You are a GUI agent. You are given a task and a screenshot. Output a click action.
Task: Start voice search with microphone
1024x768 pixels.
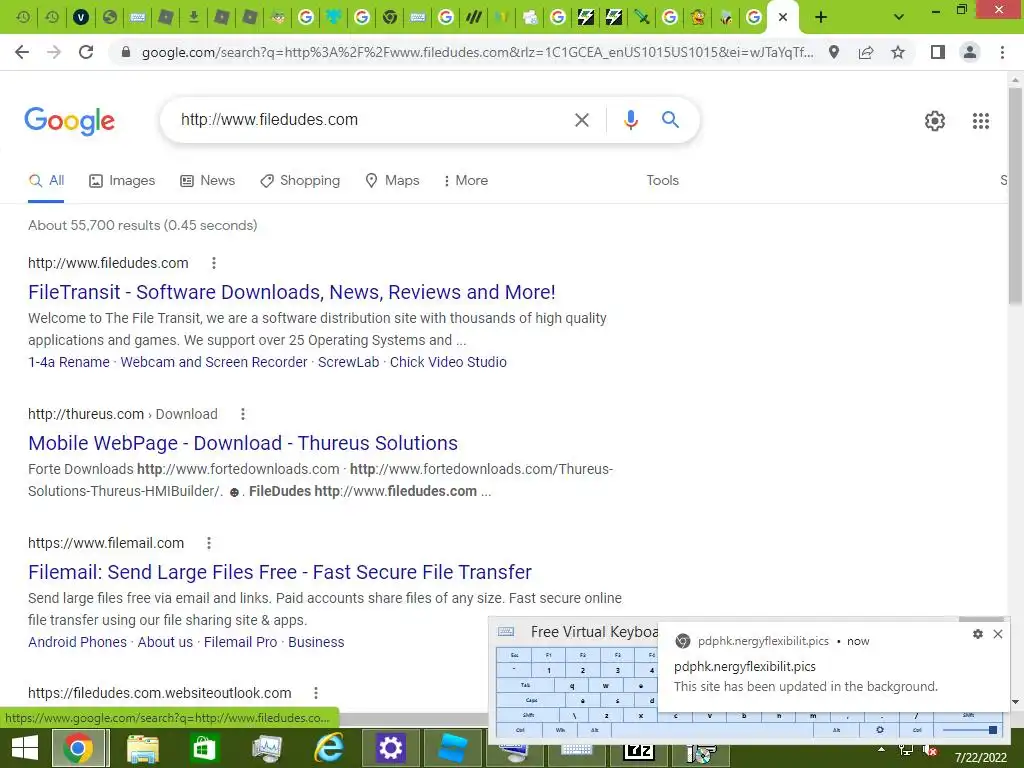click(630, 120)
